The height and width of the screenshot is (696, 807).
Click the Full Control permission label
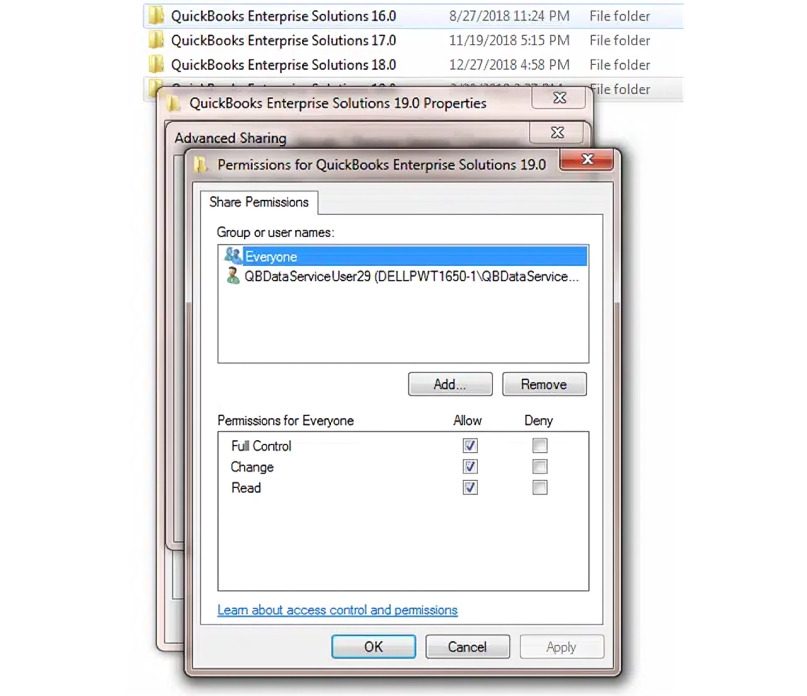pos(261,446)
